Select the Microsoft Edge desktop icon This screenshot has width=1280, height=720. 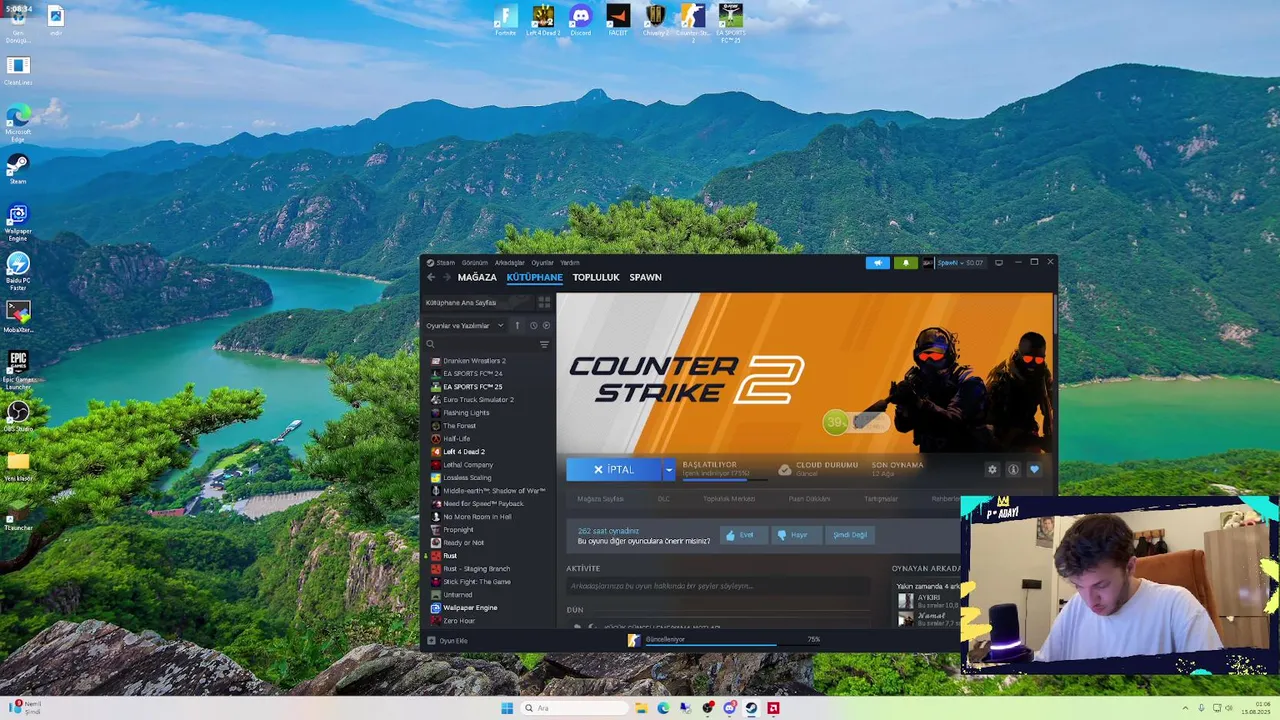(x=18, y=123)
